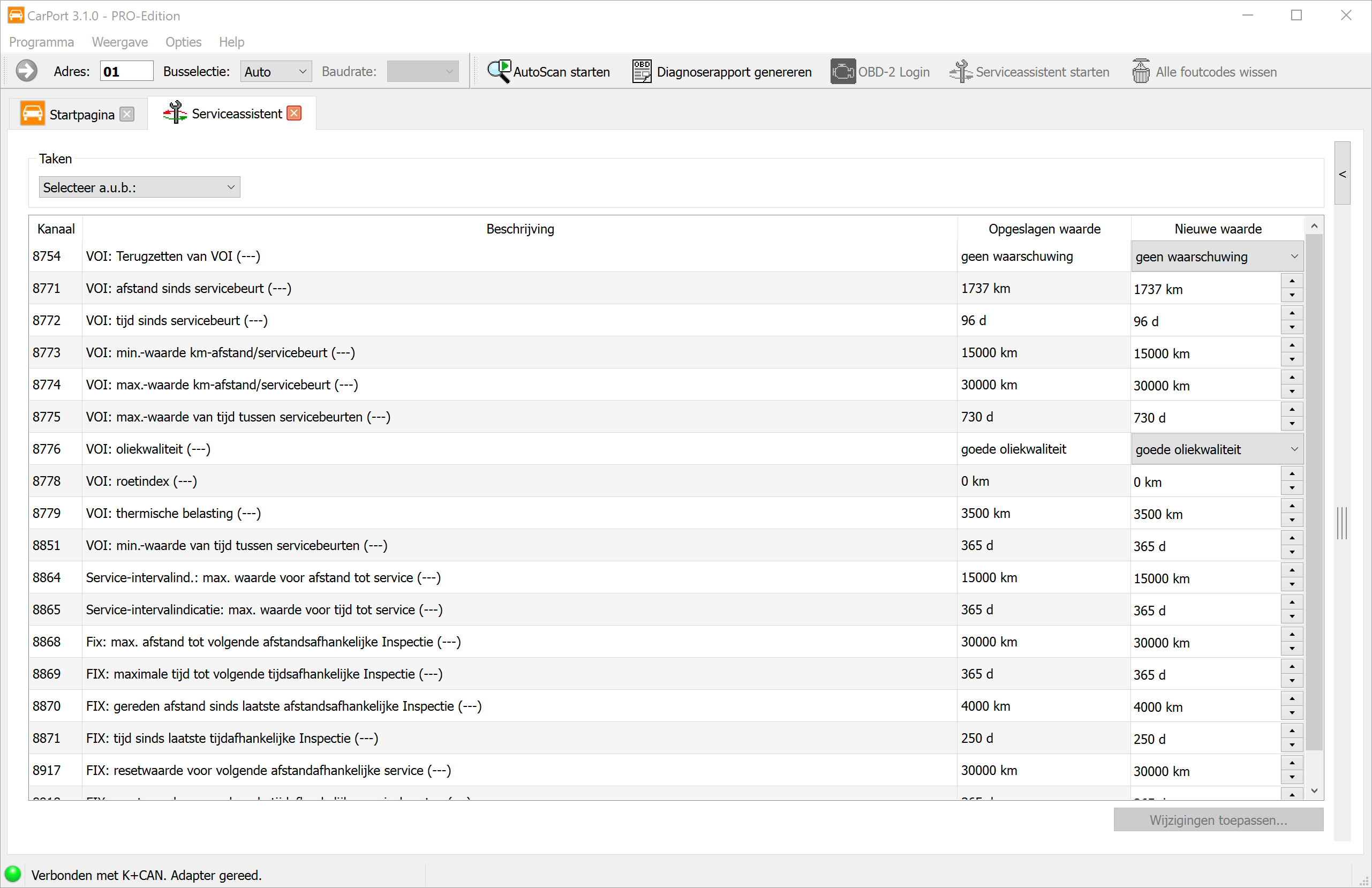Click the Alle foutcodes wissen trash icon
Viewport: 1372px width, 888px height.
(1140, 72)
